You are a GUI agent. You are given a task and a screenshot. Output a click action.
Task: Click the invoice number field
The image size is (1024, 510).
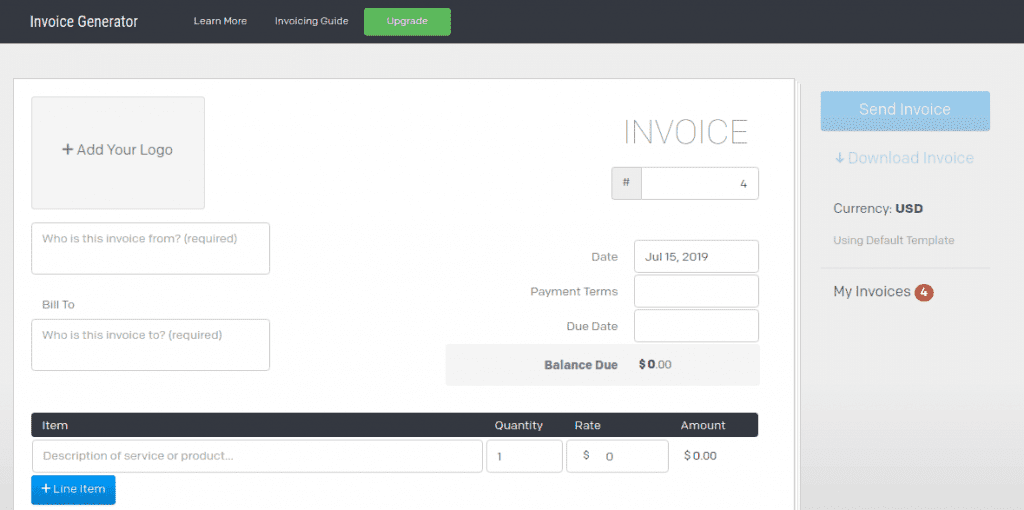click(699, 183)
